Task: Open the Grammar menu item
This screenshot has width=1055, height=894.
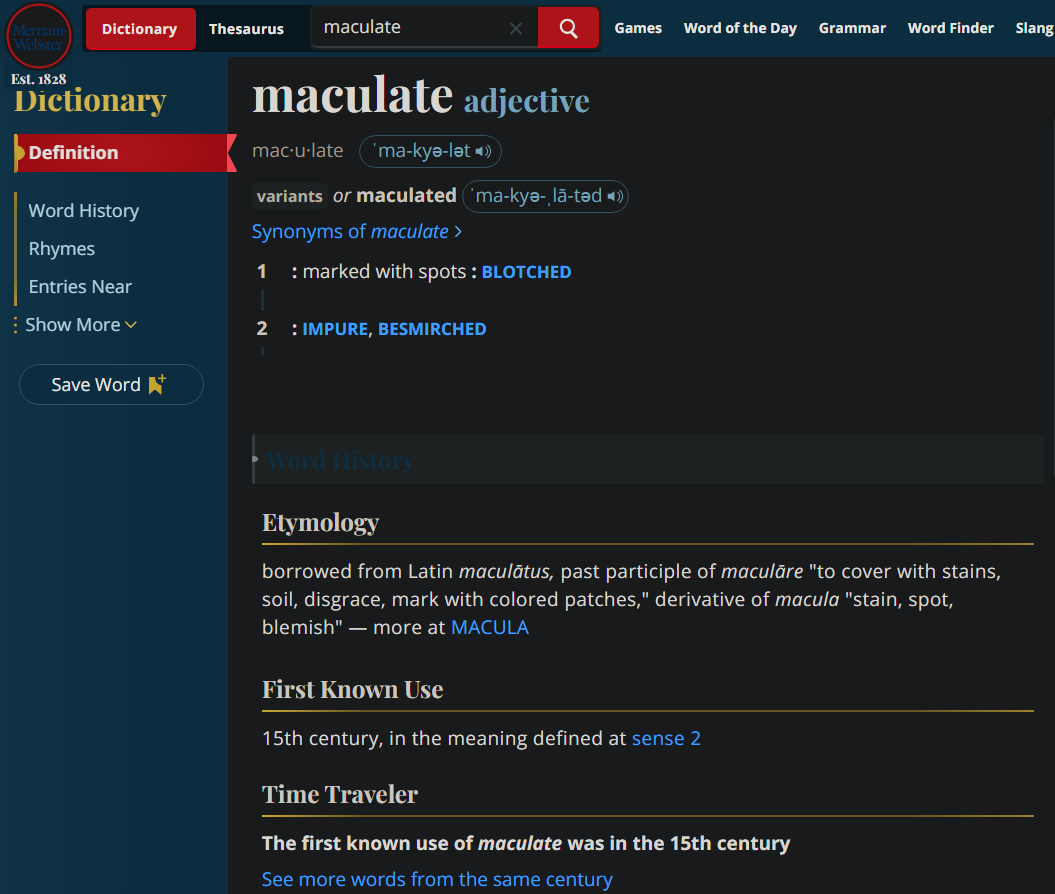Action: 852,28
